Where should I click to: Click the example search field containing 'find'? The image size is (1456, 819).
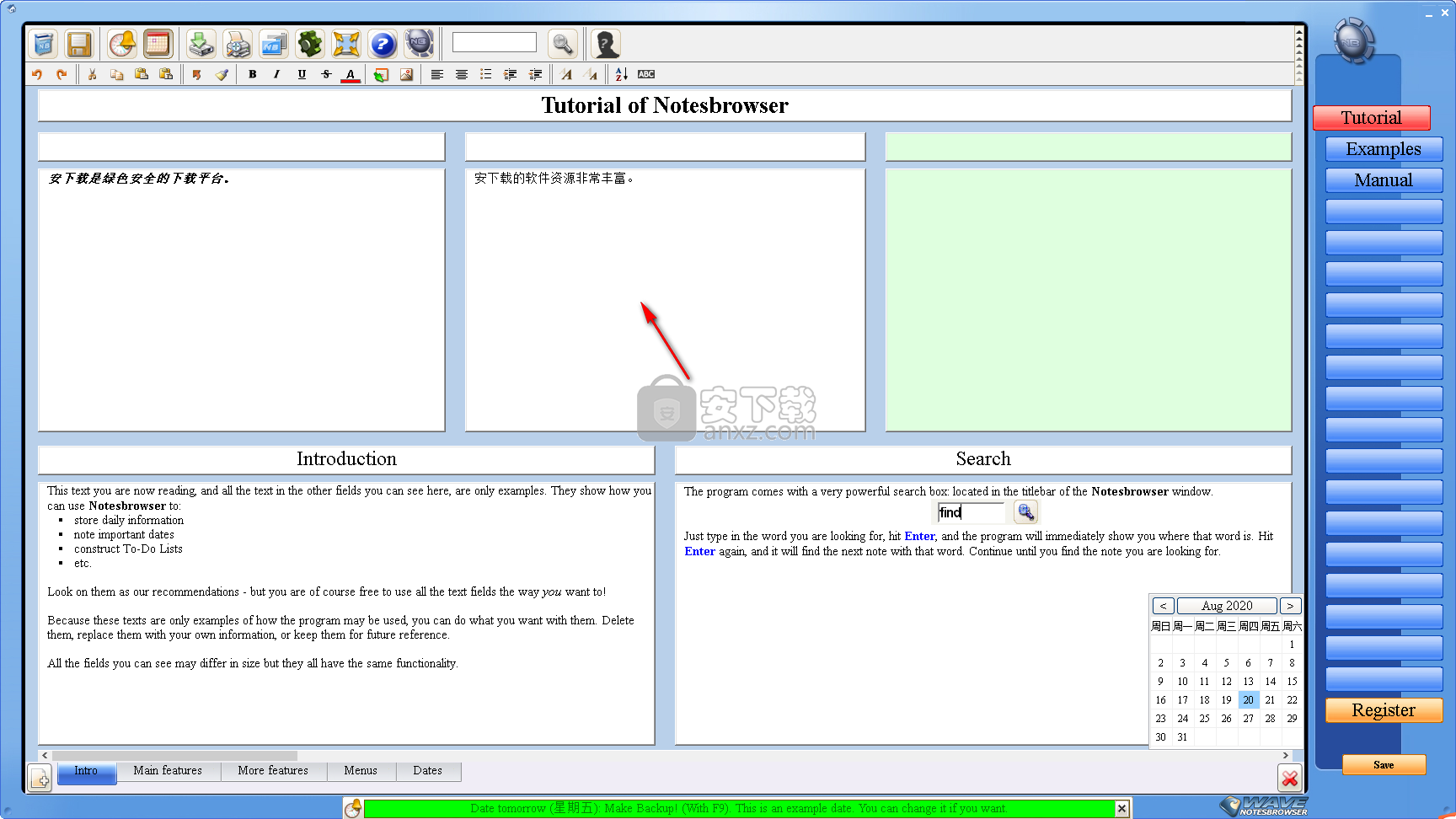[x=971, y=512]
